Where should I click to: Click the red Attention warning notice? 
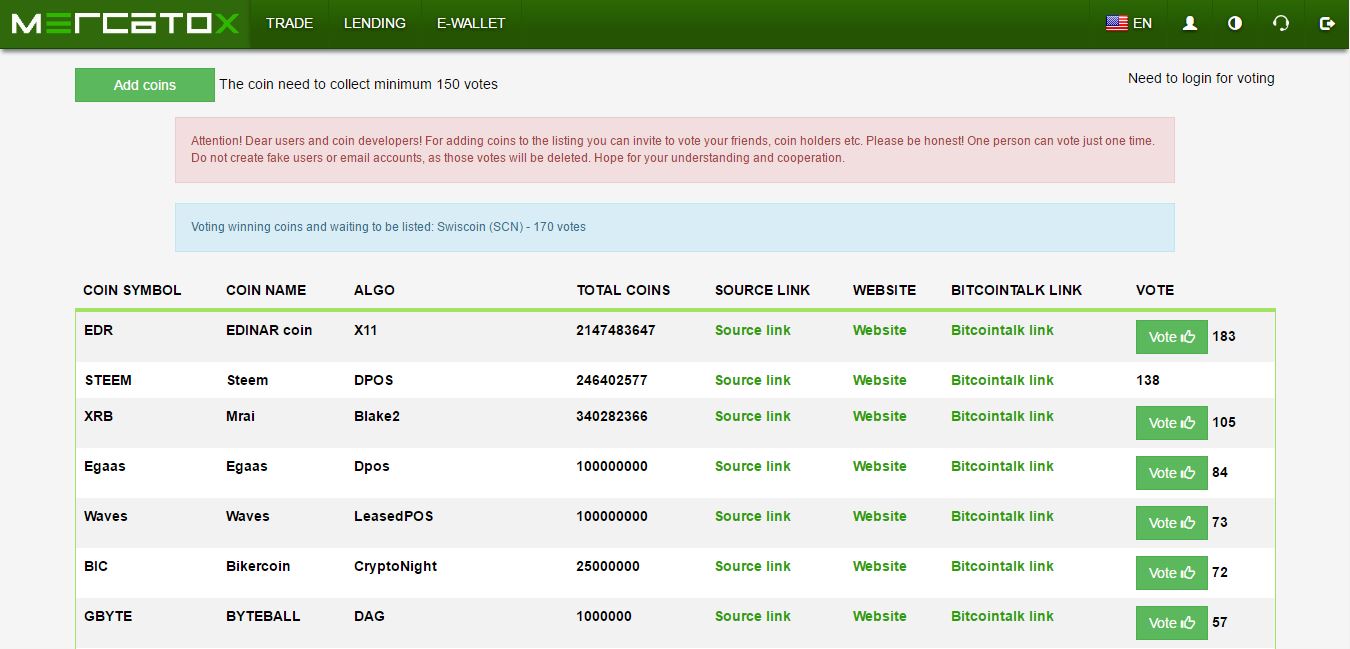[675, 150]
